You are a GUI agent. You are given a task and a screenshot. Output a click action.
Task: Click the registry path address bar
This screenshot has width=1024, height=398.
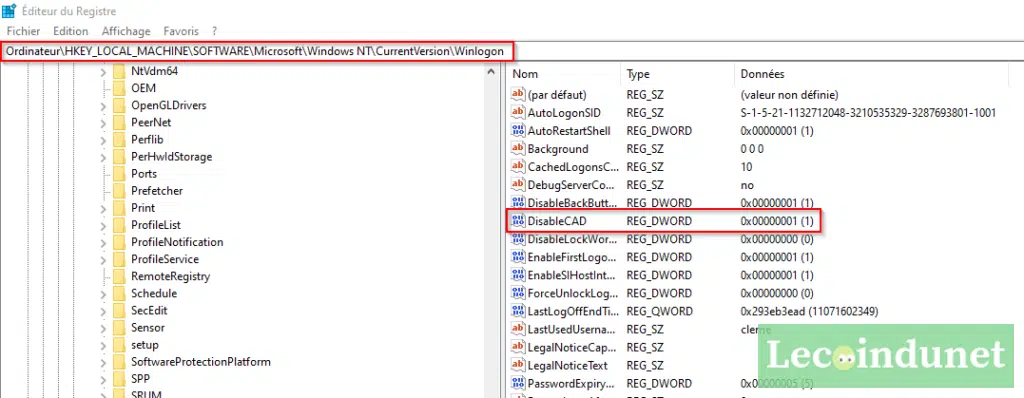point(258,51)
